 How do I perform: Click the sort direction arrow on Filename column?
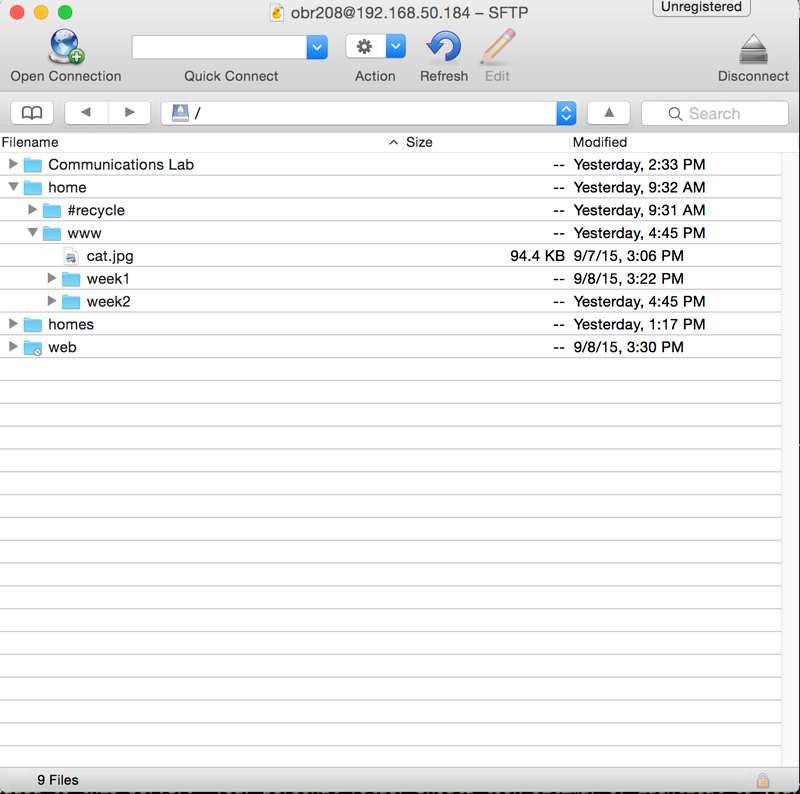(x=393, y=142)
